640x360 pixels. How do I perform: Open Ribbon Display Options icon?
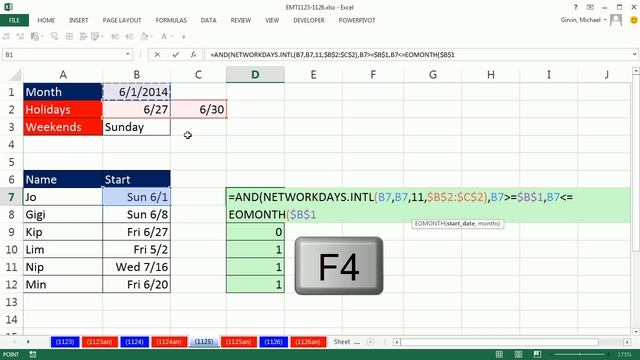pyautogui.click(x=590, y=7)
